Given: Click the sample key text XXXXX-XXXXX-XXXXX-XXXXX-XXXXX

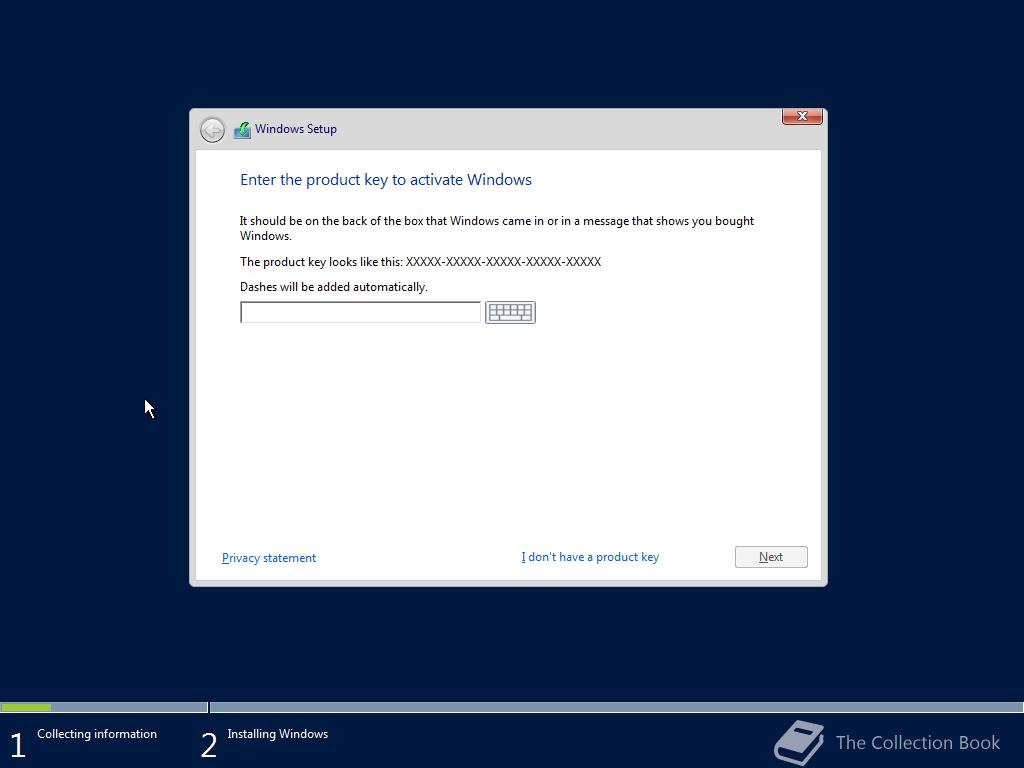Looking at the screenshot, I should [x=503, y=262].
